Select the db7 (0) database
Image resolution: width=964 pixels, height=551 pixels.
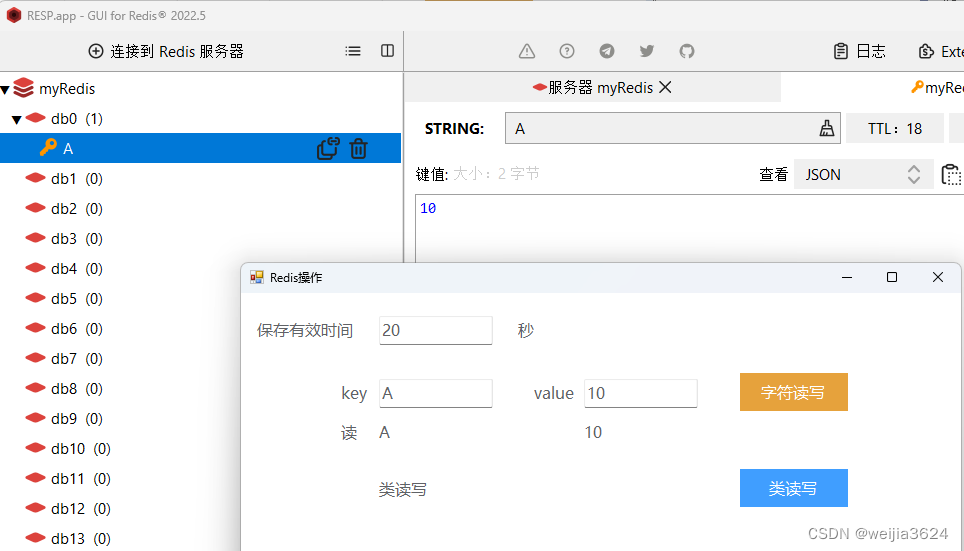pyautogui.click(x=77, y=359)
